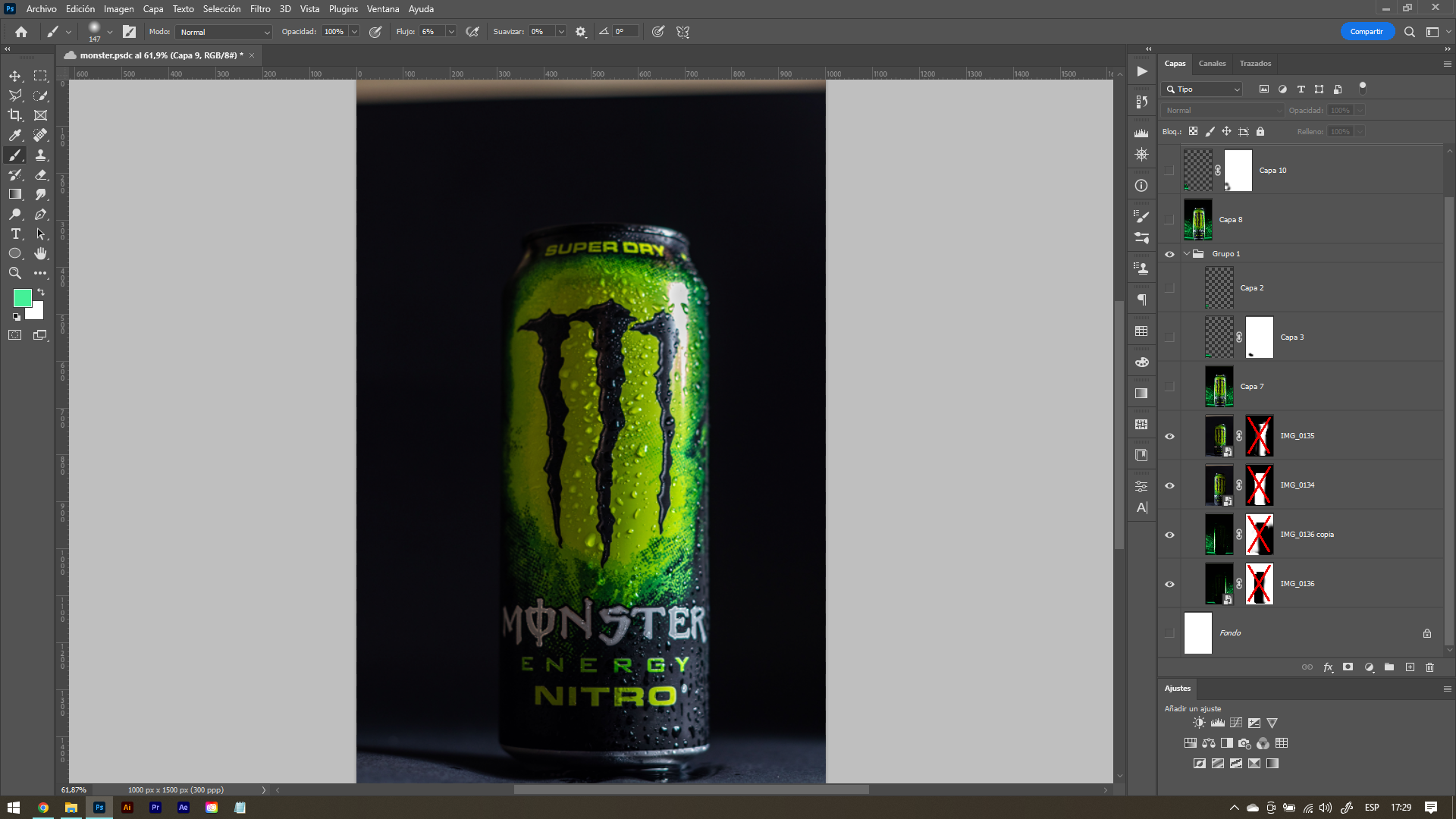Screen dimensions: 1456x819
Task: Click the create new layer icon
Action: click(x=1410, y=667)
